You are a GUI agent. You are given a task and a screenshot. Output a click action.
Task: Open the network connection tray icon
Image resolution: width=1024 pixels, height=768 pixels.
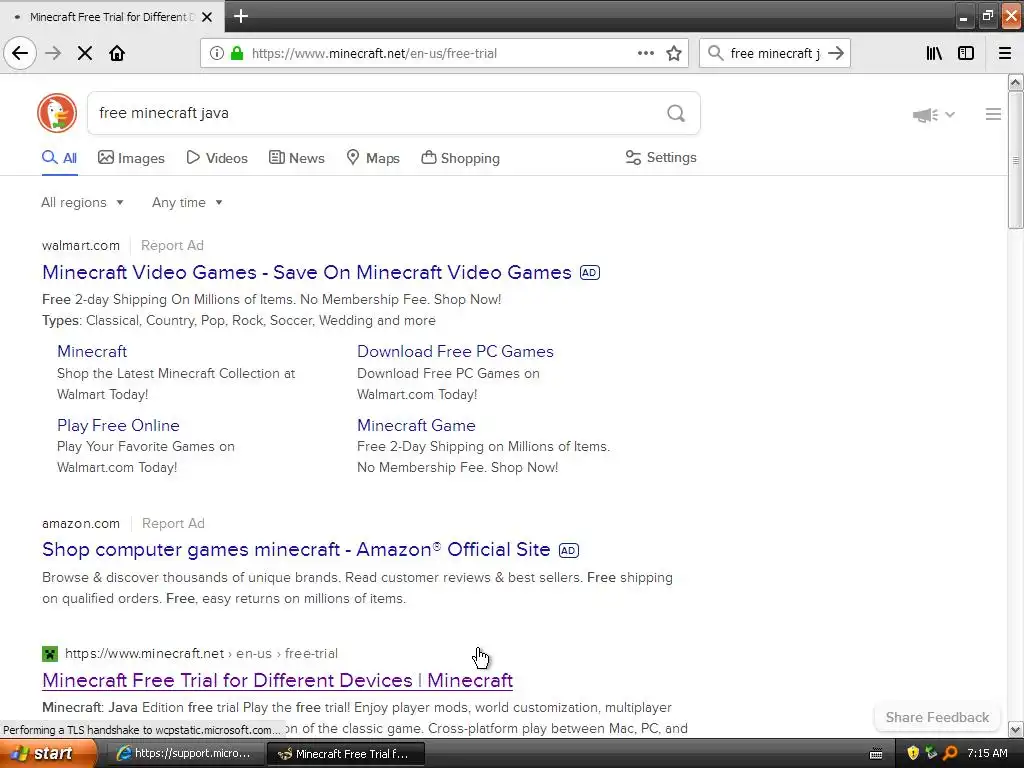[931, 754]
